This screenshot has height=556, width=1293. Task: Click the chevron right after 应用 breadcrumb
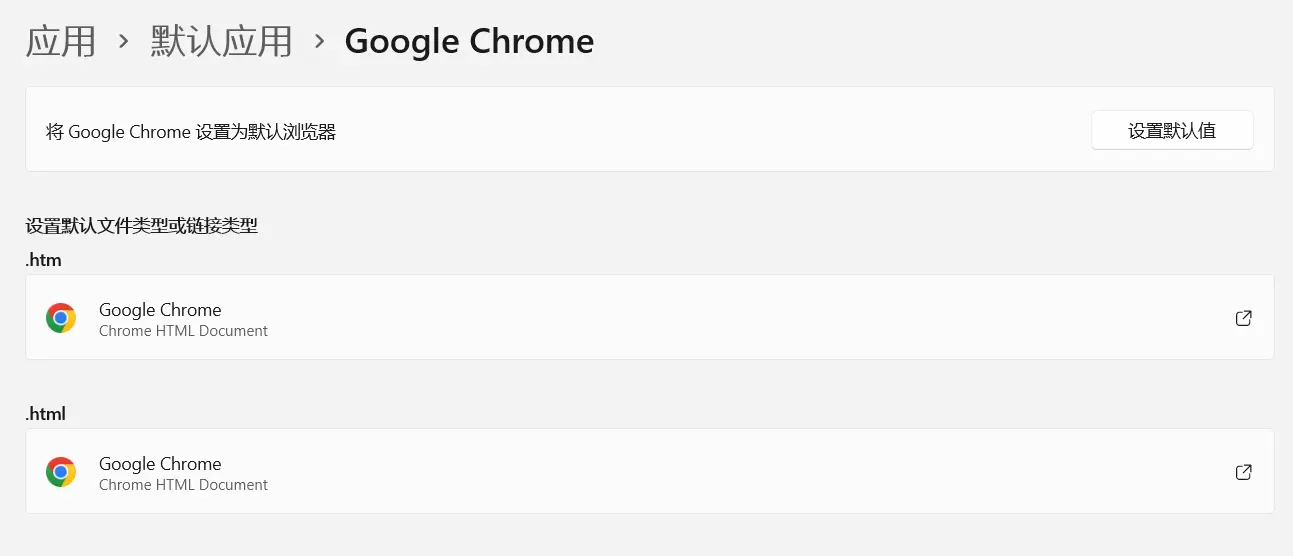124,42
